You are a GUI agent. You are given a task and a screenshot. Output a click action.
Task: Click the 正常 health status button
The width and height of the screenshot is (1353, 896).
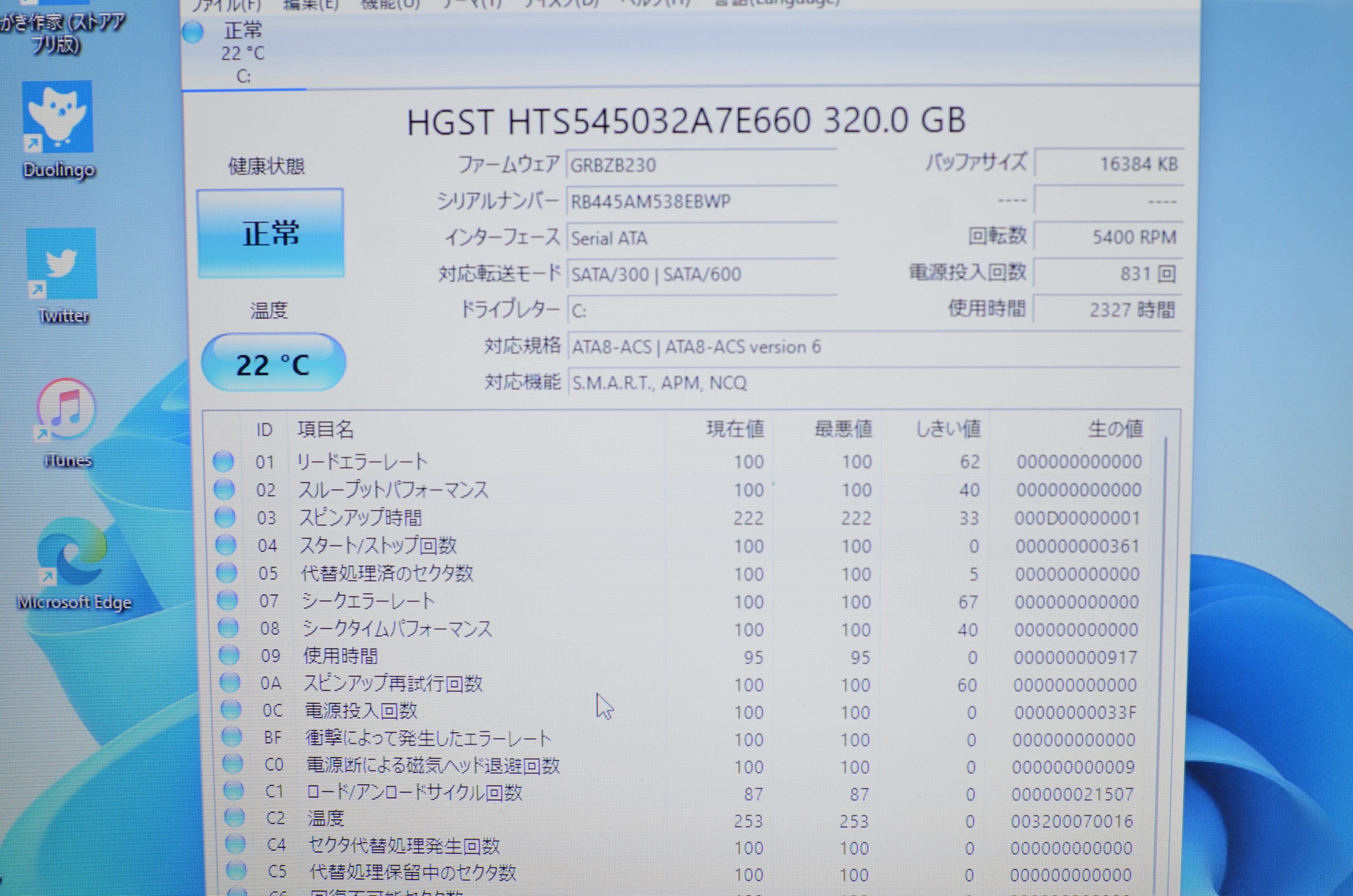270,233
